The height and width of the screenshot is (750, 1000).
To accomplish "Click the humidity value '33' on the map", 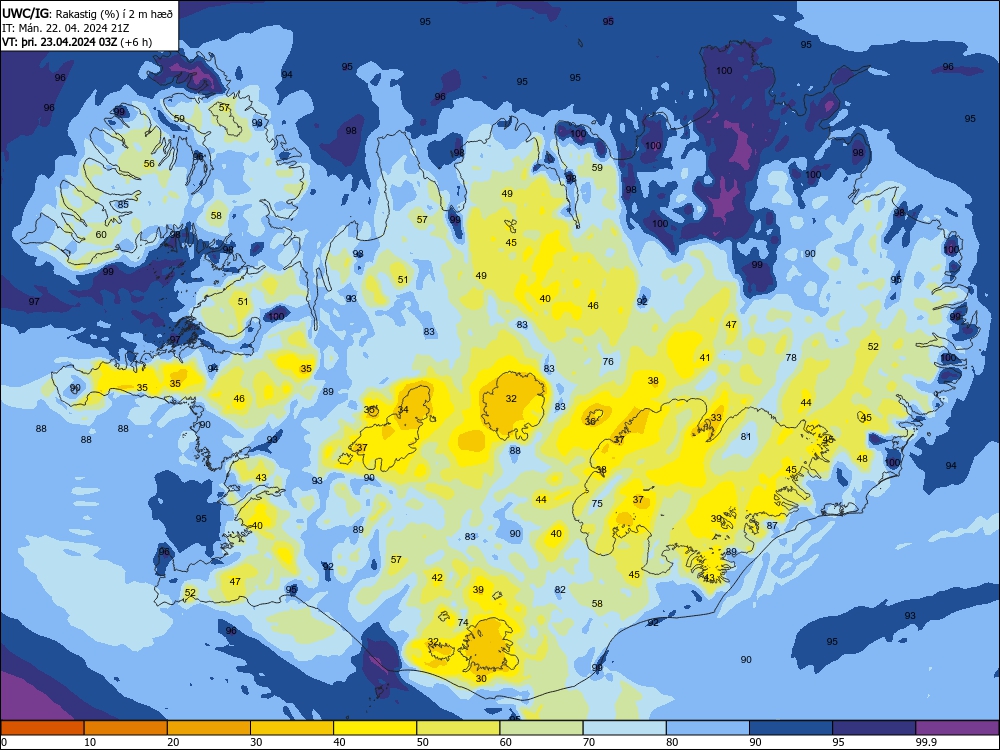I will pos(716,418).
